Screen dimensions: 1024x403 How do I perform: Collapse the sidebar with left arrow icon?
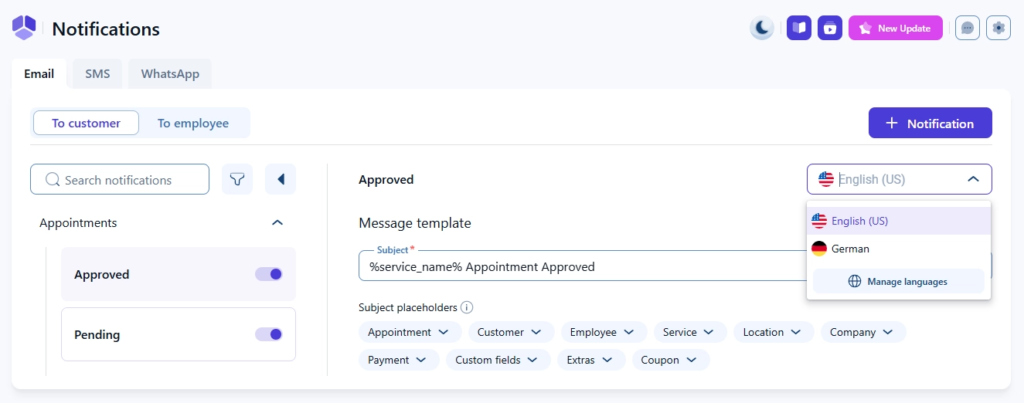(x=280, y=180)
